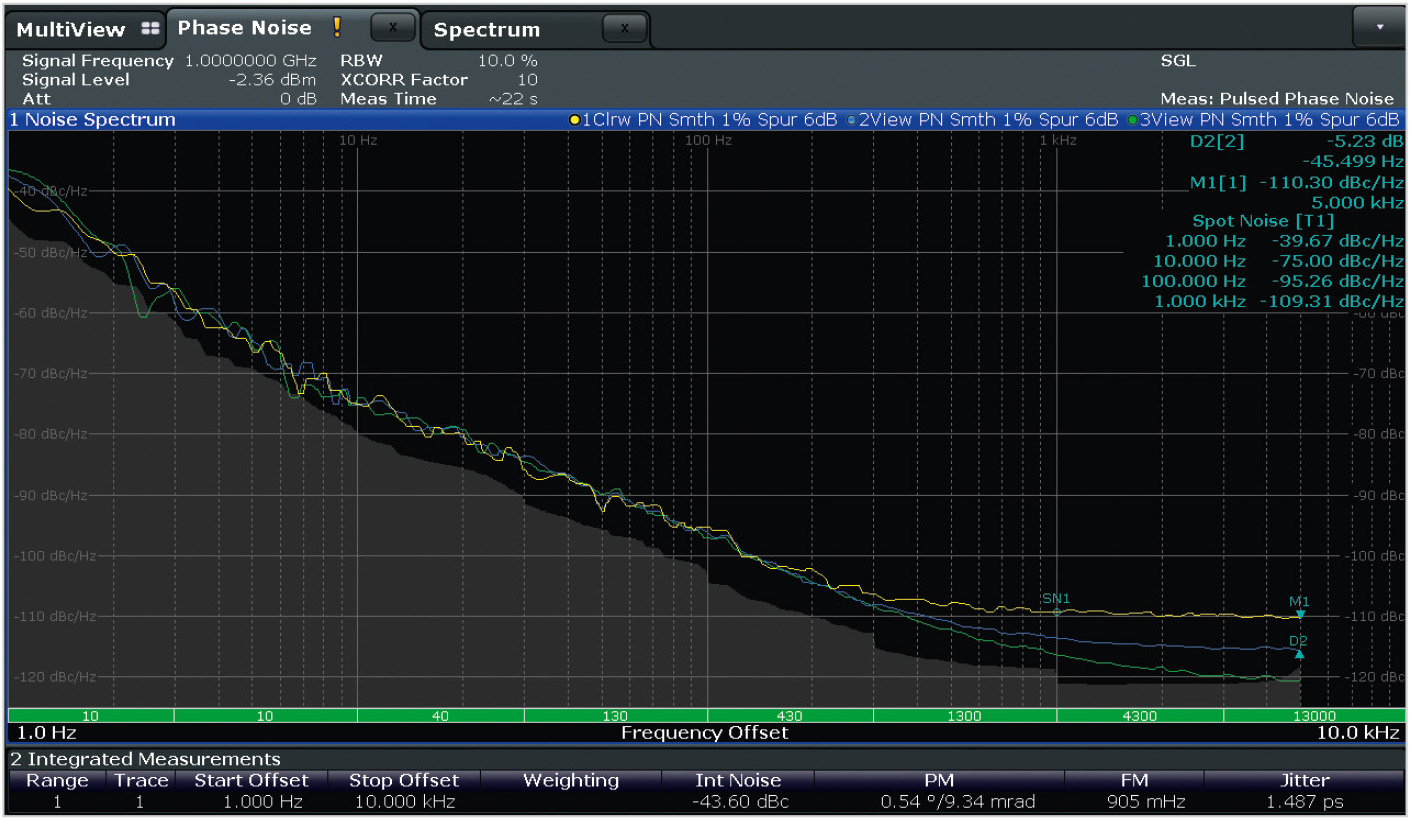1410x820 pixels.
Task: Click the 40 segment in green bar
Action: click(441, 716)
